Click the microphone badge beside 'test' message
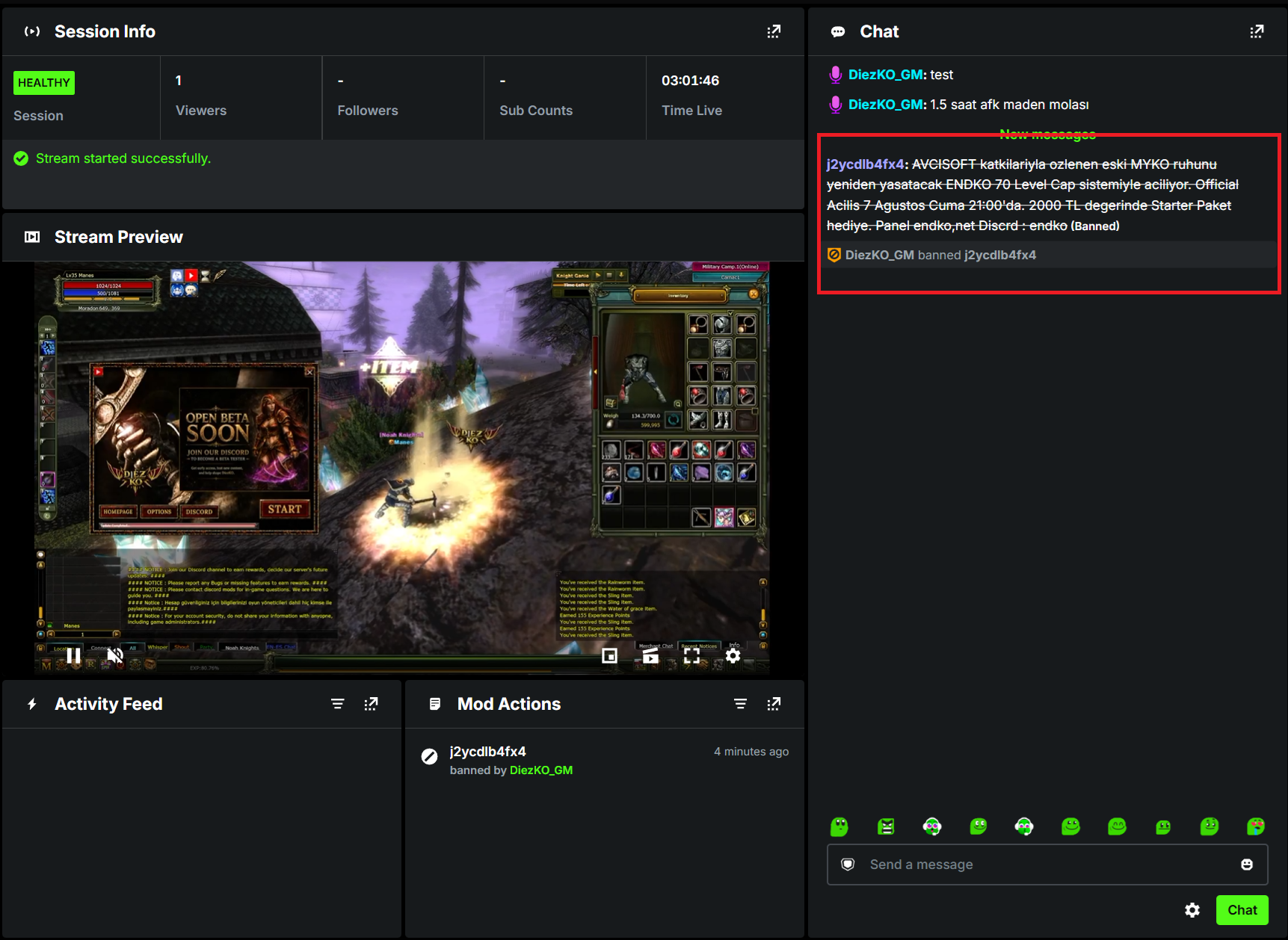This screenshot has height=940, width=1288. click(x=836, y=75)
